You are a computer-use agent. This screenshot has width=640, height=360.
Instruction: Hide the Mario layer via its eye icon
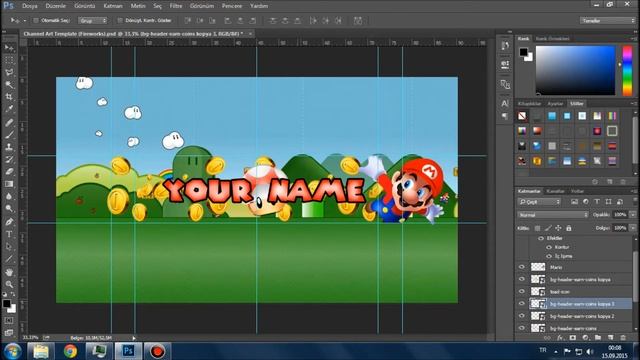[x=522, y=267]
